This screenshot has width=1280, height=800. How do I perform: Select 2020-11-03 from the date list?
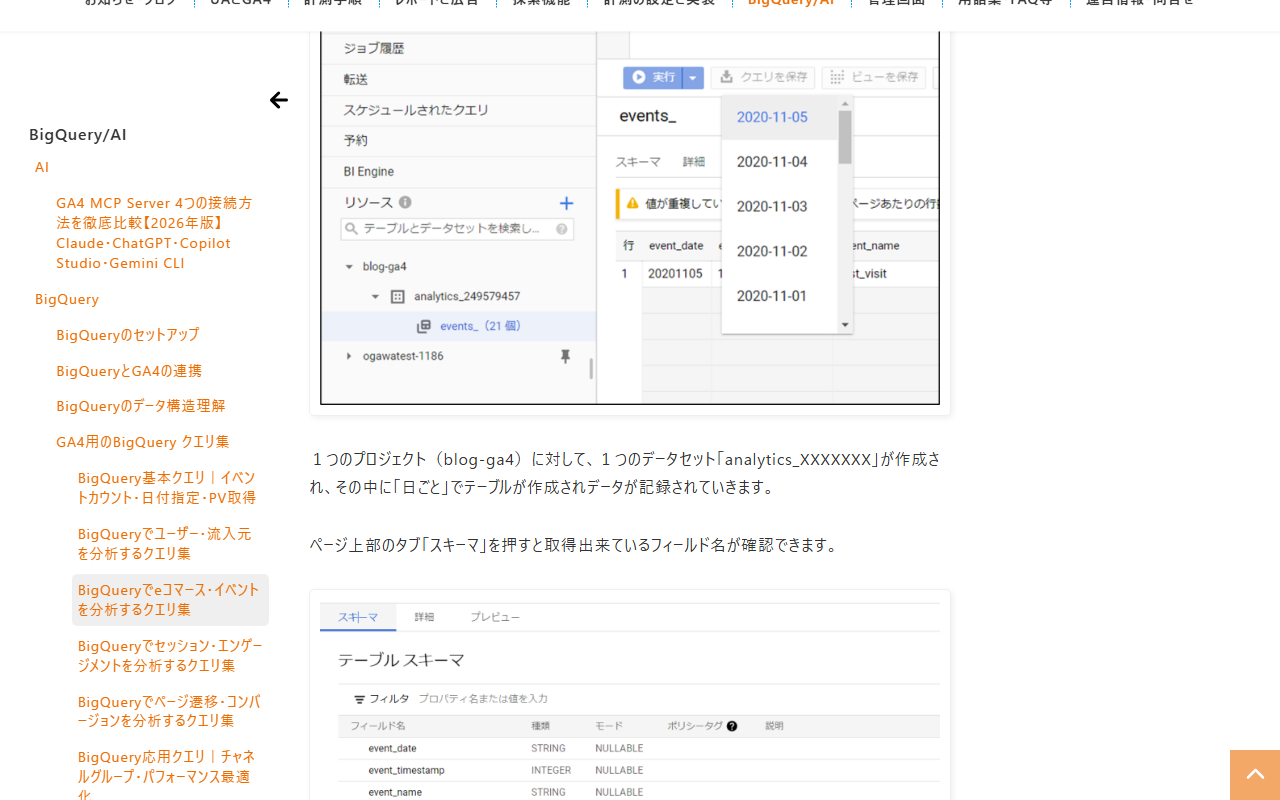772,206
